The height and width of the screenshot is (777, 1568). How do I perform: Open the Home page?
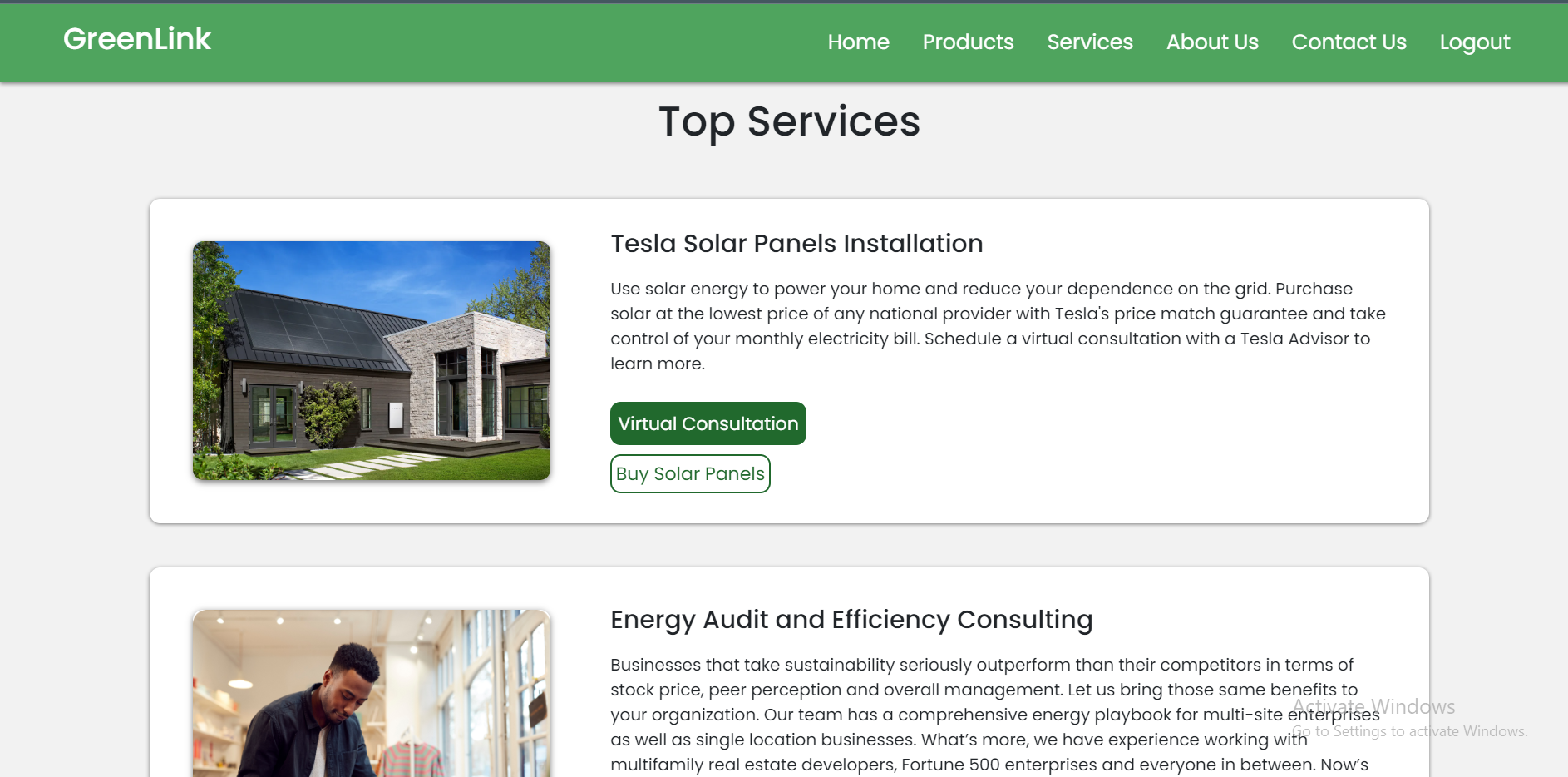pyautogui.click(x=858, y=42)
